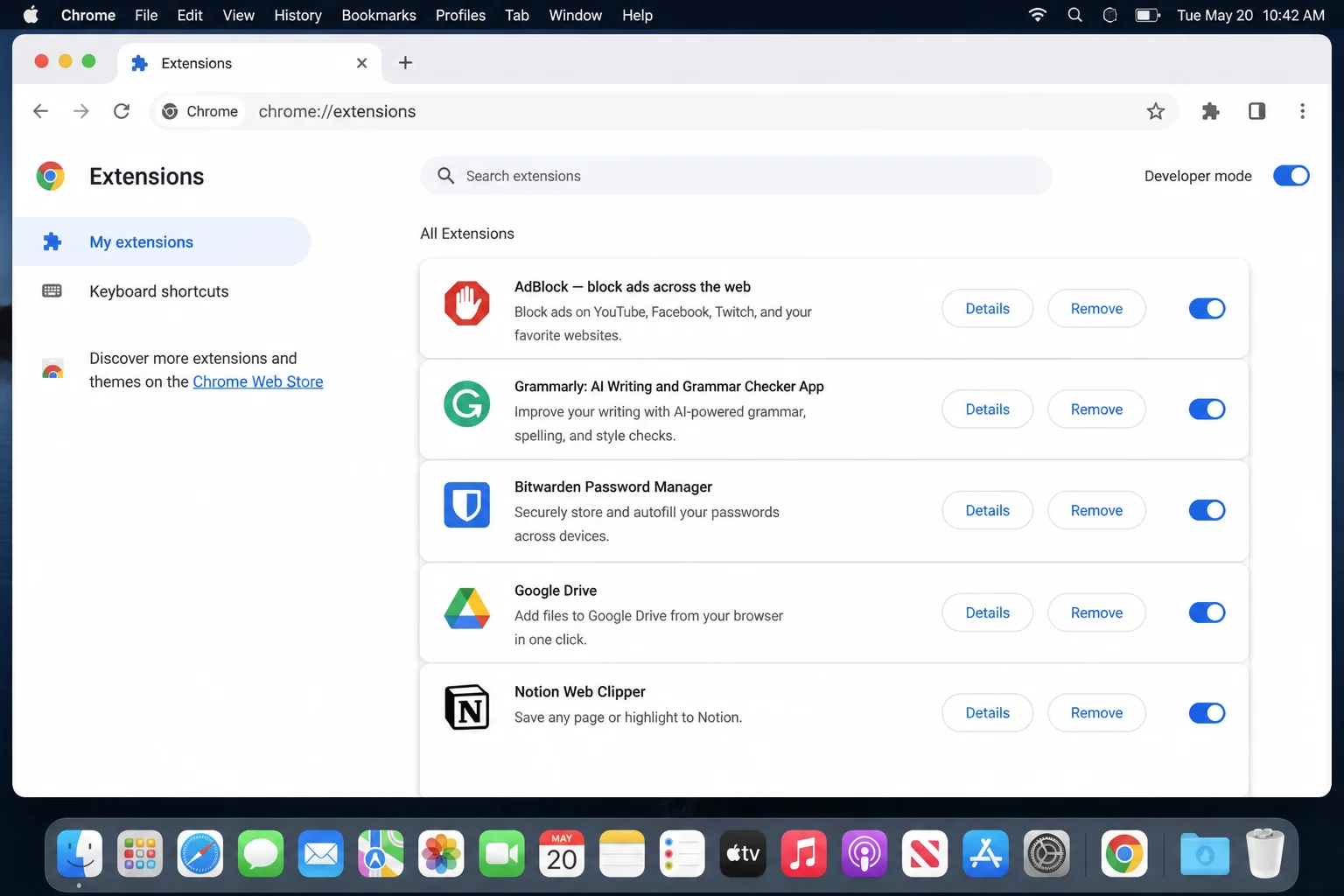This screenshot has width=1344, height=896.
Task: Go forward using forward arrow
Action: pyautogui.click(x=81, y=111)
